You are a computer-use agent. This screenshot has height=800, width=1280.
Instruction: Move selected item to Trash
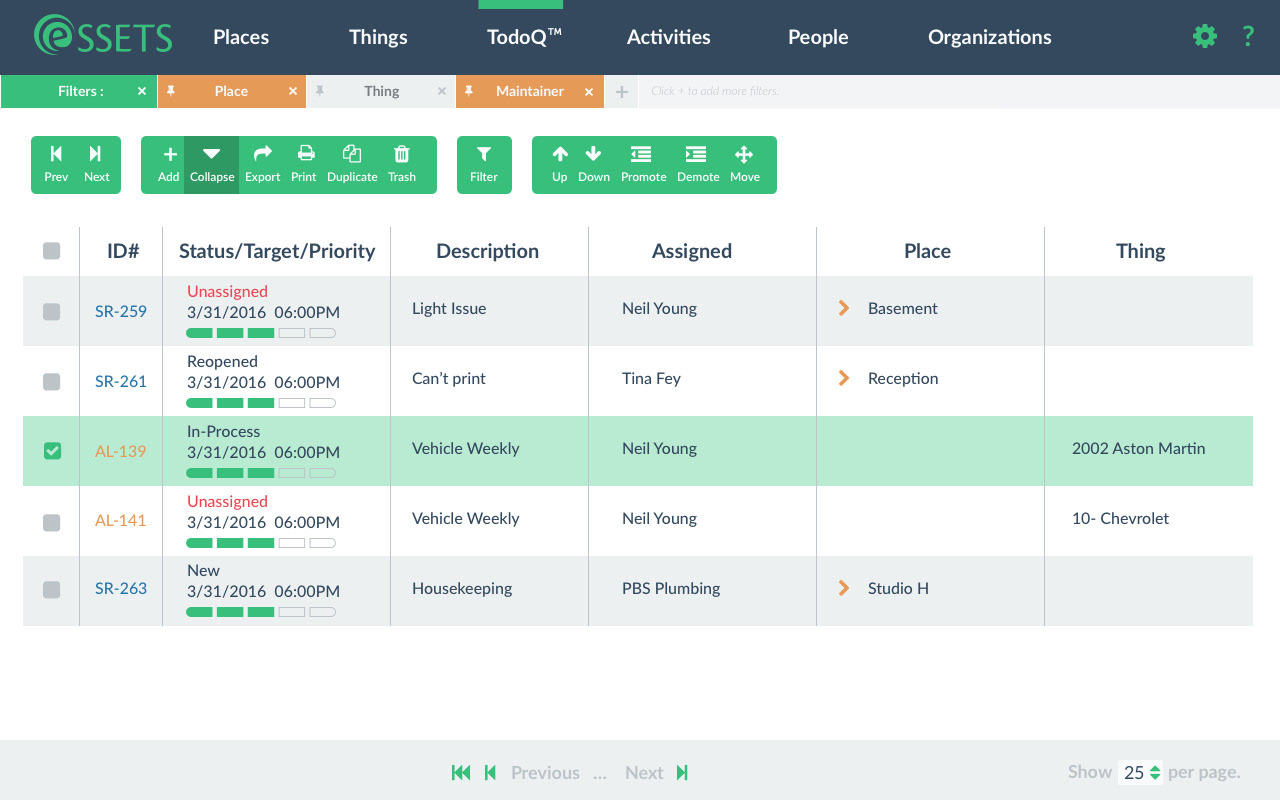[402, 164]
